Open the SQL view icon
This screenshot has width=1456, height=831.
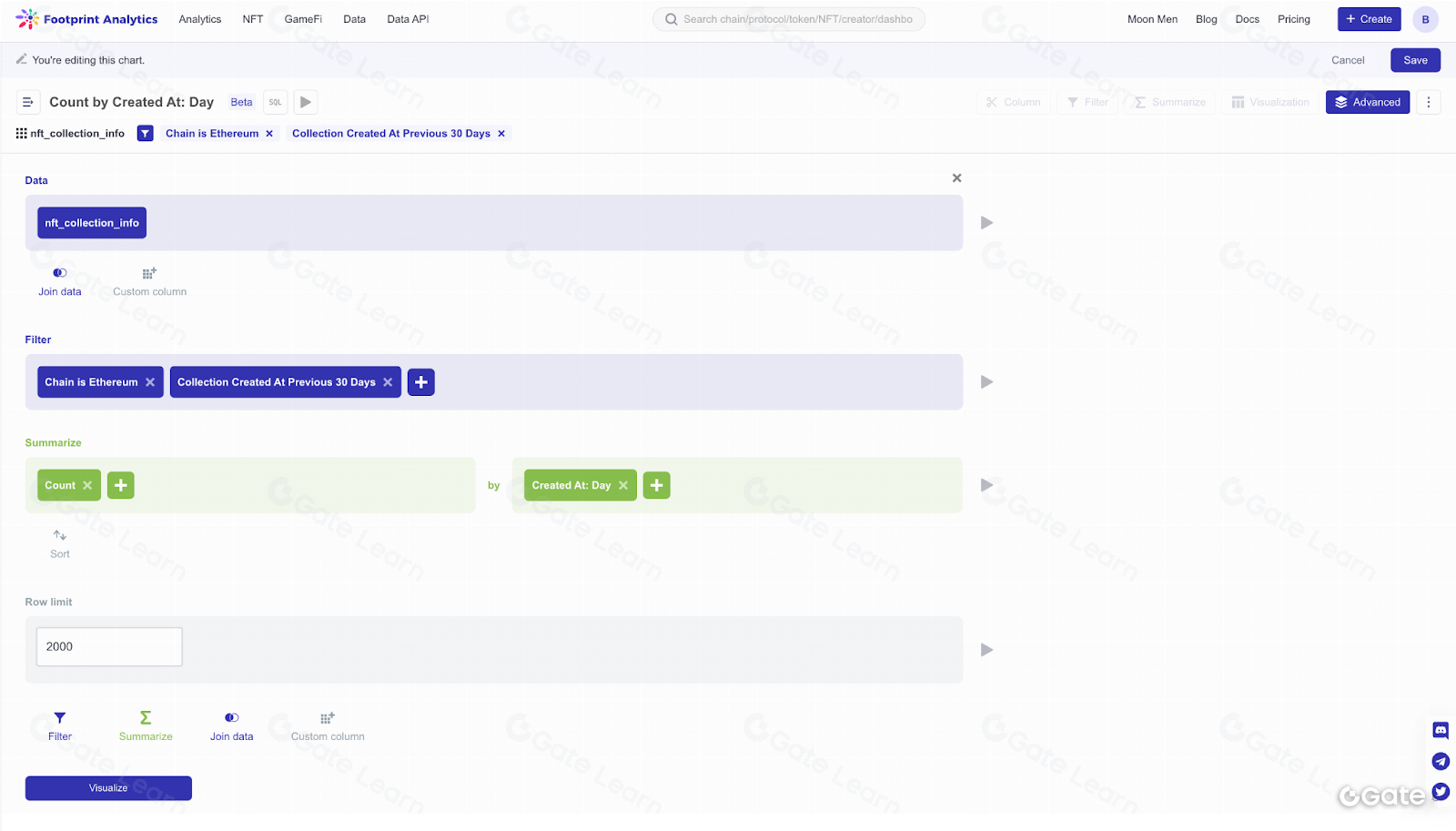(x=276, y=102)
